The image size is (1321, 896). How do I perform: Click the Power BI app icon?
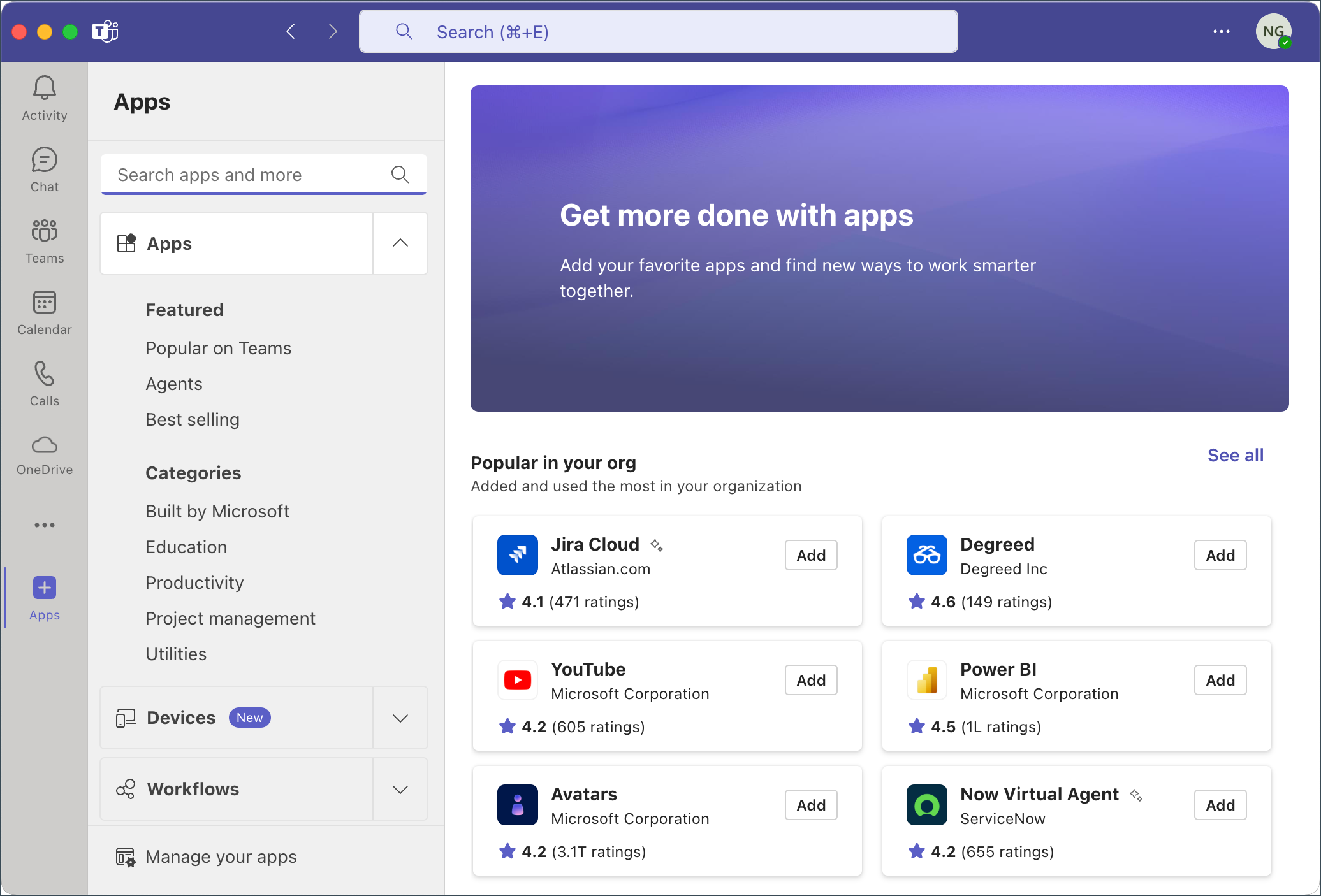(x=926, y=680)
